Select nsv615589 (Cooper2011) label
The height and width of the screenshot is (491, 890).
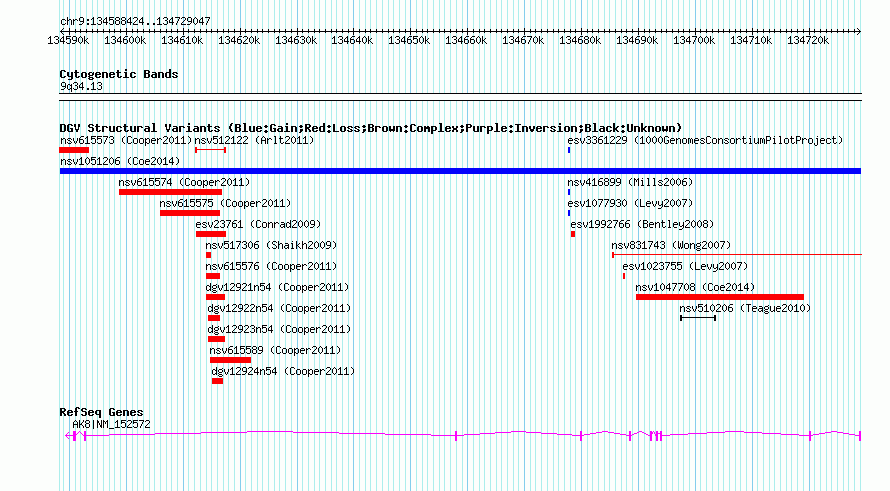click(x=275, y=350)
